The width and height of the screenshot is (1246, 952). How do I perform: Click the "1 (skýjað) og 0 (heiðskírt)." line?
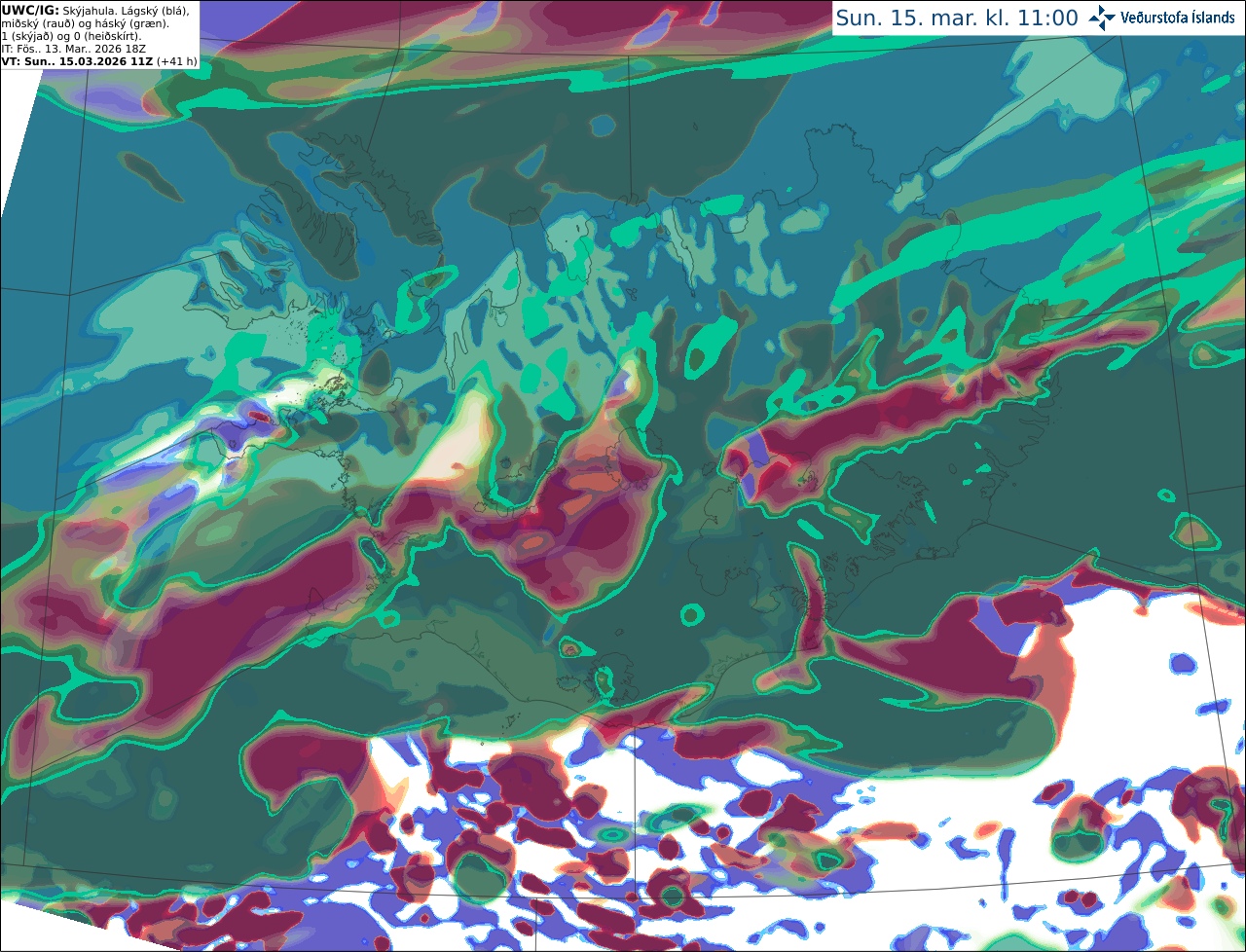click(71, 36)
